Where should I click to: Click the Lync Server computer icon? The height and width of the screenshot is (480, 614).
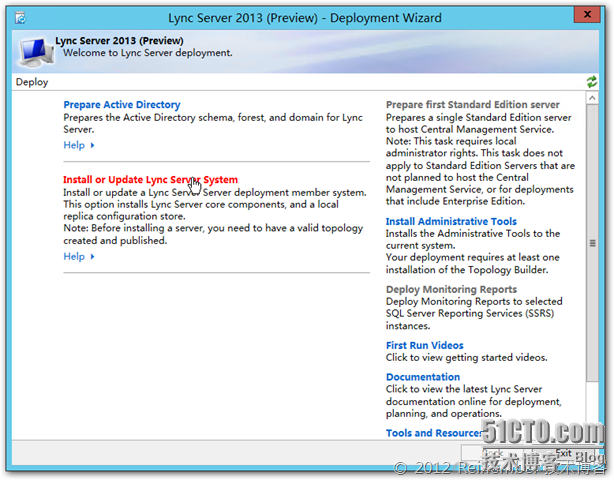36,52
